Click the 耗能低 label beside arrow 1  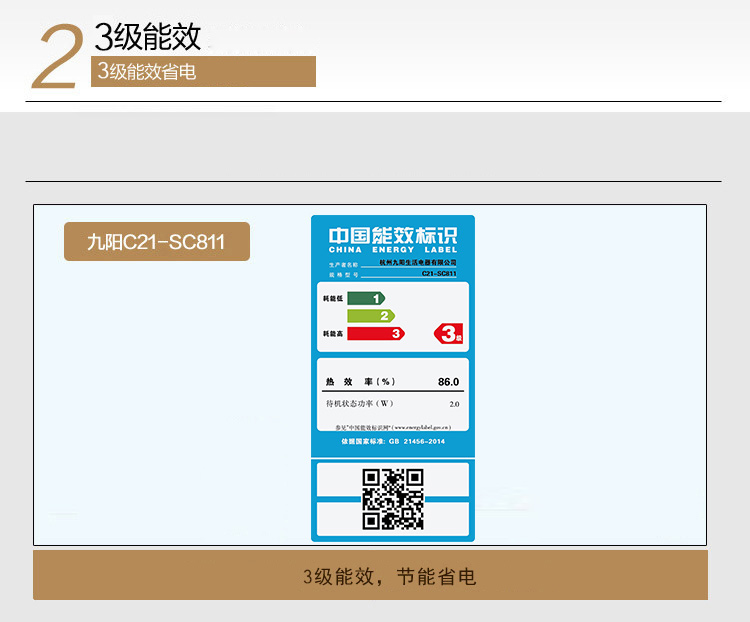(333, 299)
